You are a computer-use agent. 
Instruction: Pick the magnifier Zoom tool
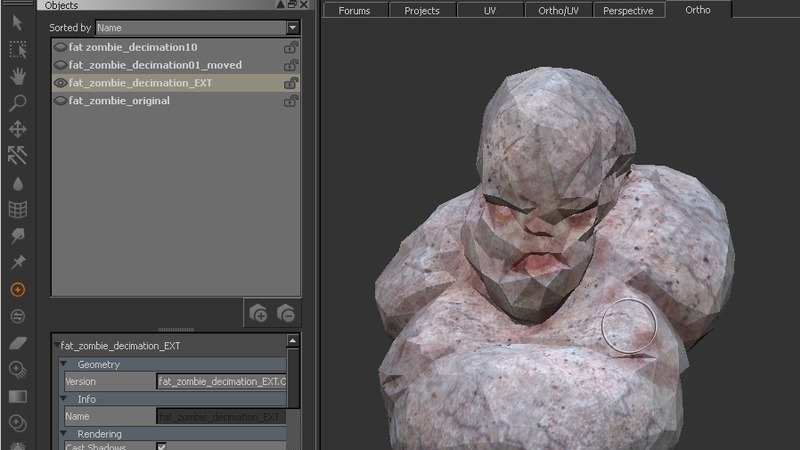(17, 103)
